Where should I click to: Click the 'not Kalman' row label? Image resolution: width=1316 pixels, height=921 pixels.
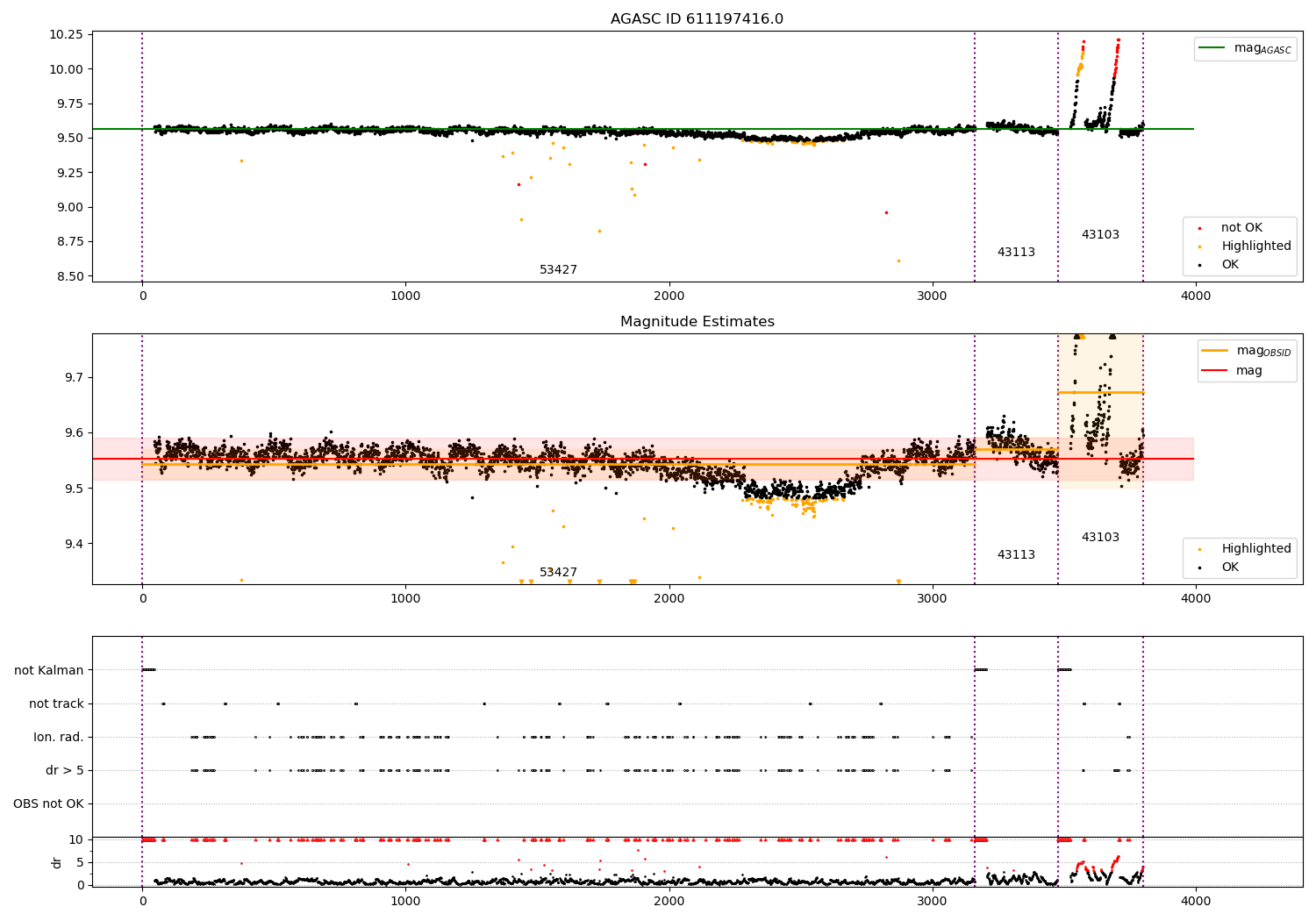pyautogui.click(x=48, y=670)
